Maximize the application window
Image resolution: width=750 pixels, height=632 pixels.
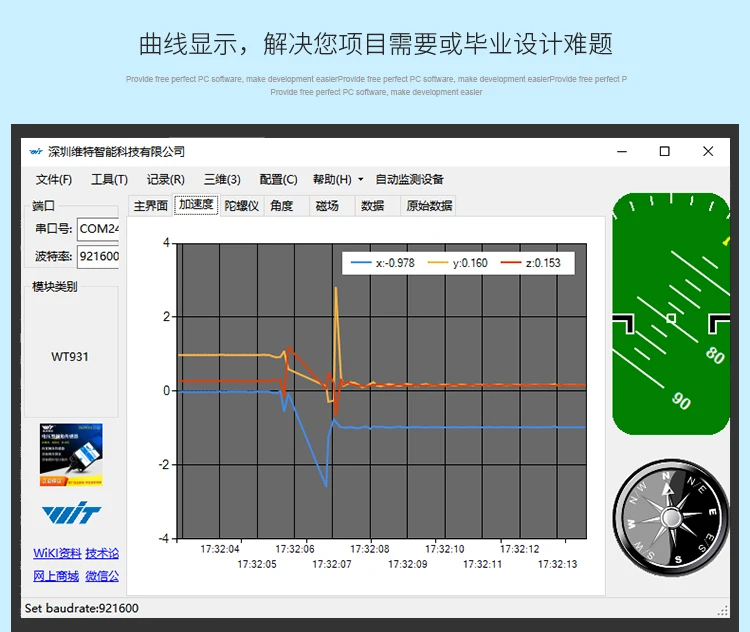tap(664, 152)
